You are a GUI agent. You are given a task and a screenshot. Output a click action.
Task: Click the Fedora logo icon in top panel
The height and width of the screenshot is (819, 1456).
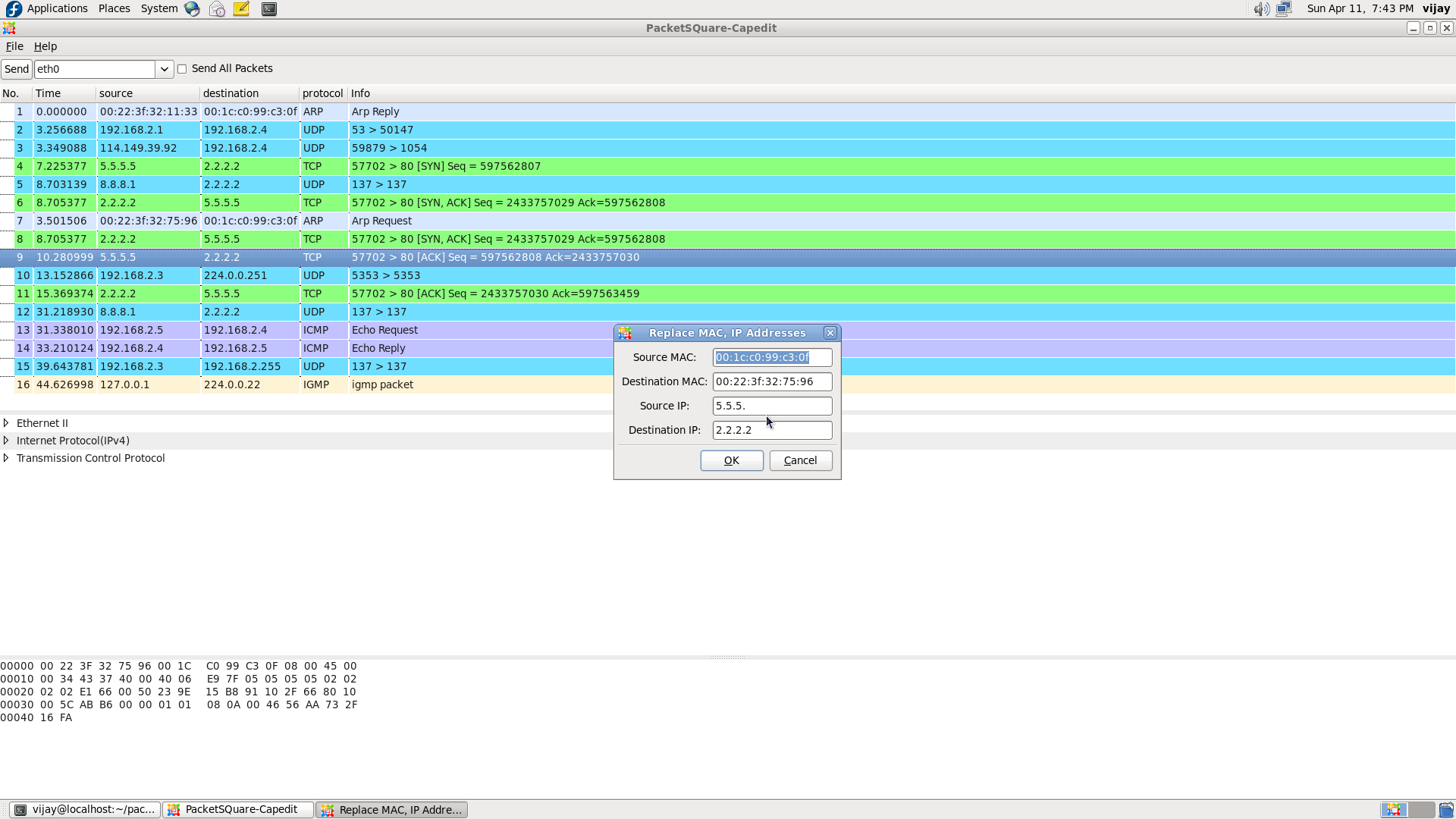pos(14,9)
